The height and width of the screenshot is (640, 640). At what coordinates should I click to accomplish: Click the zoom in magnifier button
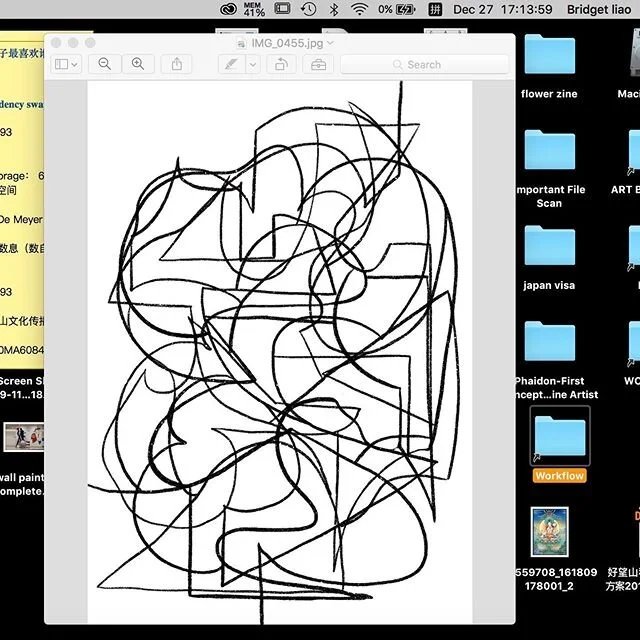pyautogui.click(x=138, y=64)
